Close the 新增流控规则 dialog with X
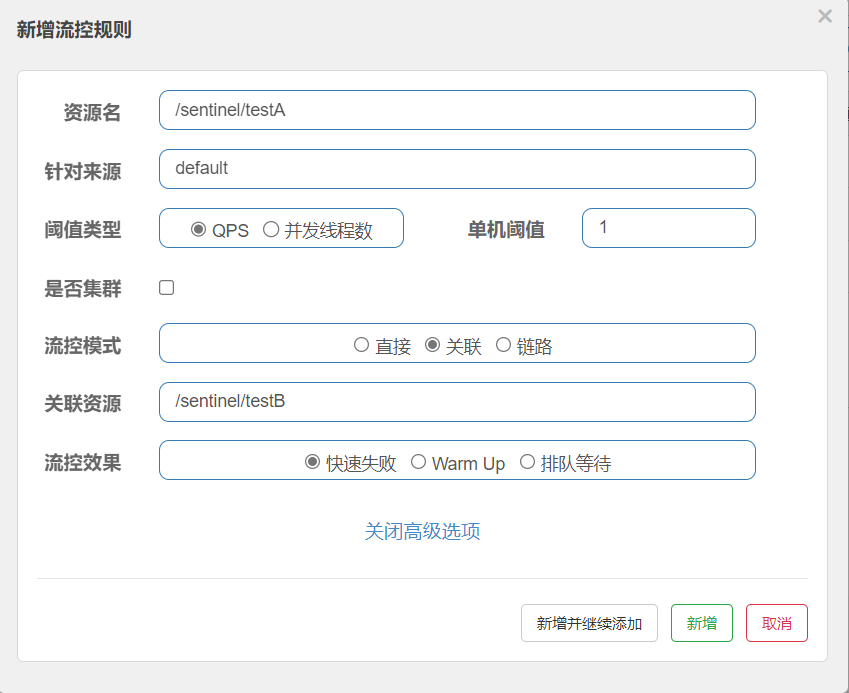Screen dimensions: 849x693 coord(825,16)
